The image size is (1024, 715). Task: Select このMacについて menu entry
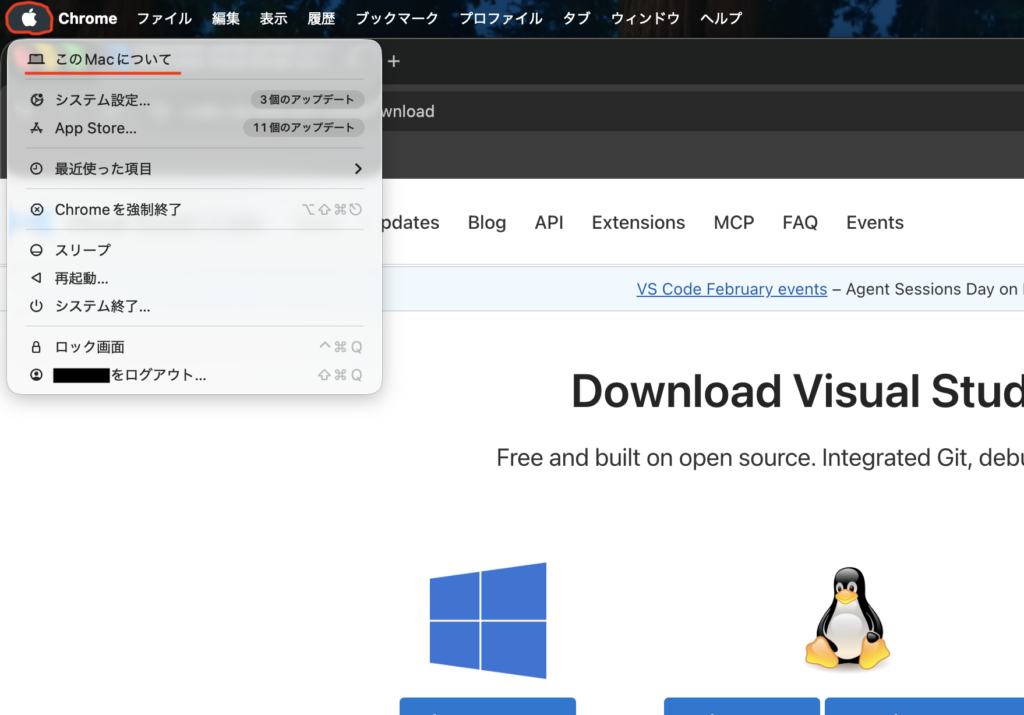[112, 60]
